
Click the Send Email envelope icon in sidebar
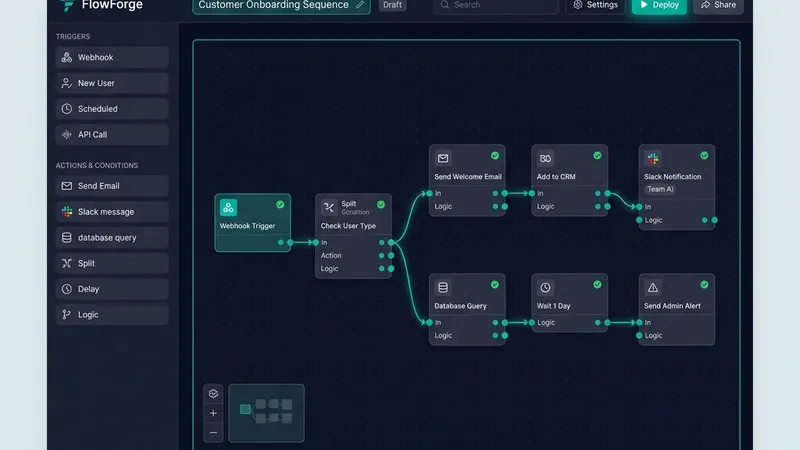[67, 186]
